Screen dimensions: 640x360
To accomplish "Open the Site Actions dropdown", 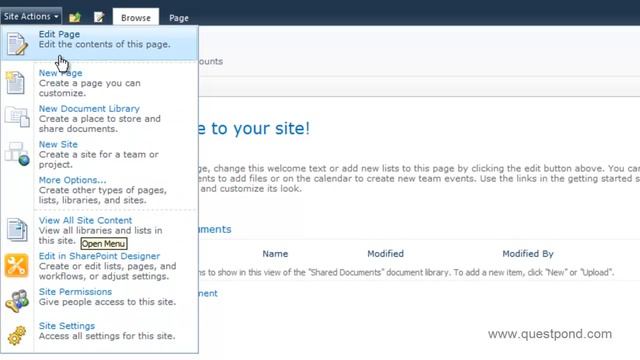I will [x=31, y=16].
